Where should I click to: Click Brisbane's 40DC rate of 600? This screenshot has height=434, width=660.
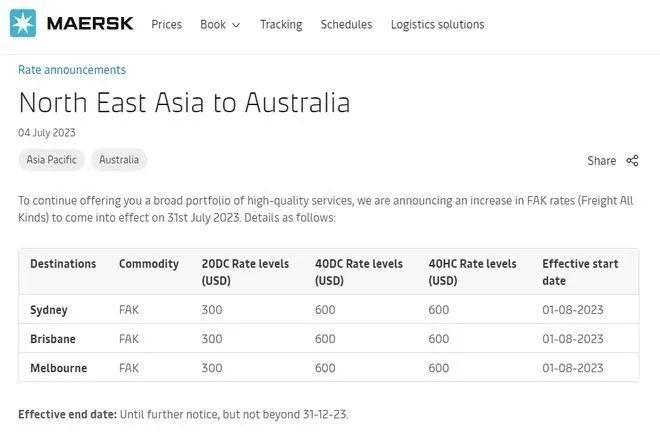(325, 339)
